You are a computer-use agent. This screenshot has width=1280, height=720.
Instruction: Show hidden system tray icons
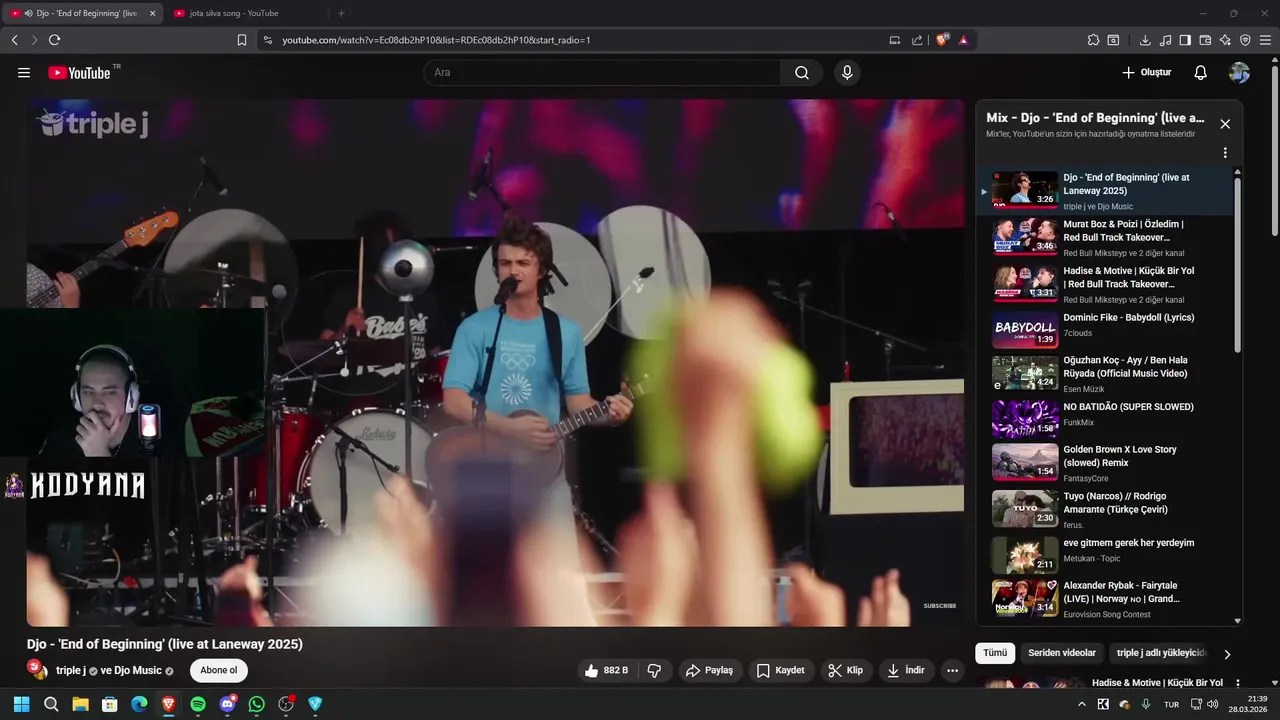(x=1081, y=704)
